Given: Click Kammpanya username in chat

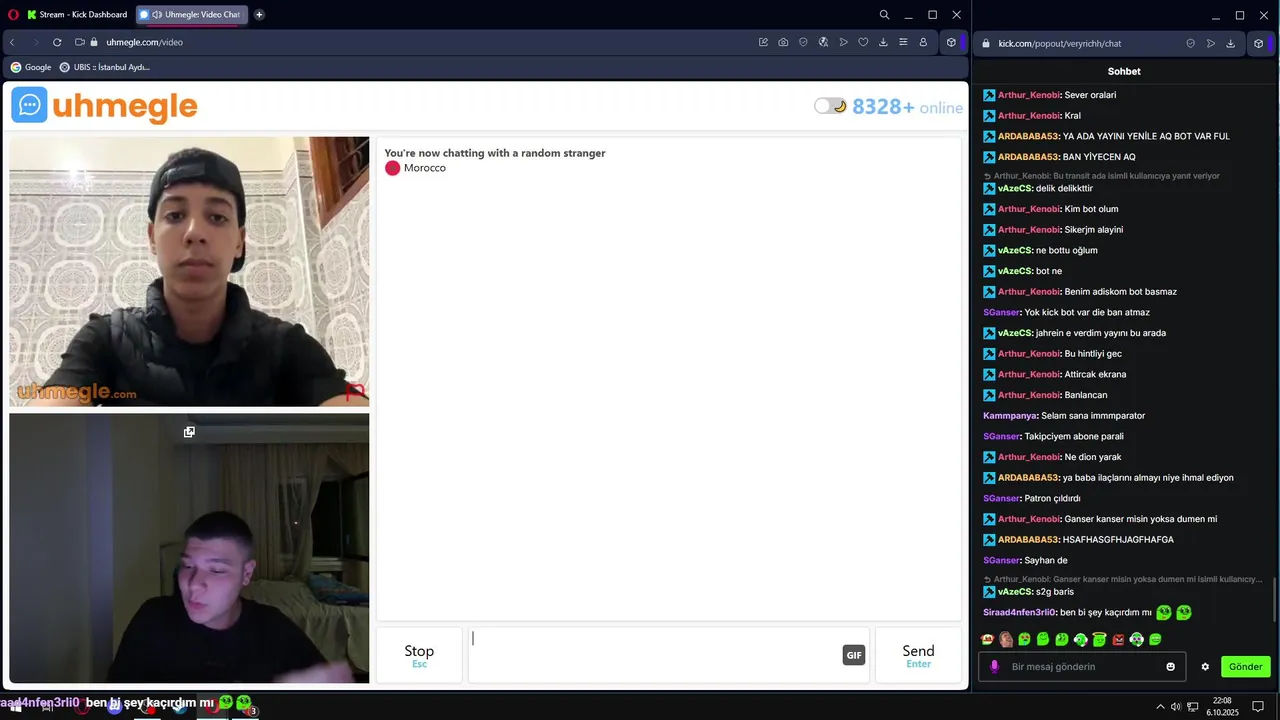Looking at the screenshot, I should (1010, 416).
